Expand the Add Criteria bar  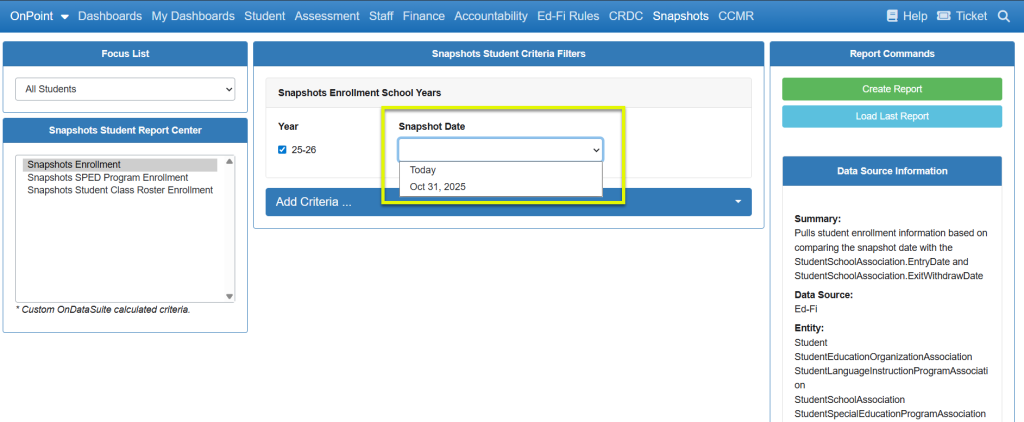point(508,202)
